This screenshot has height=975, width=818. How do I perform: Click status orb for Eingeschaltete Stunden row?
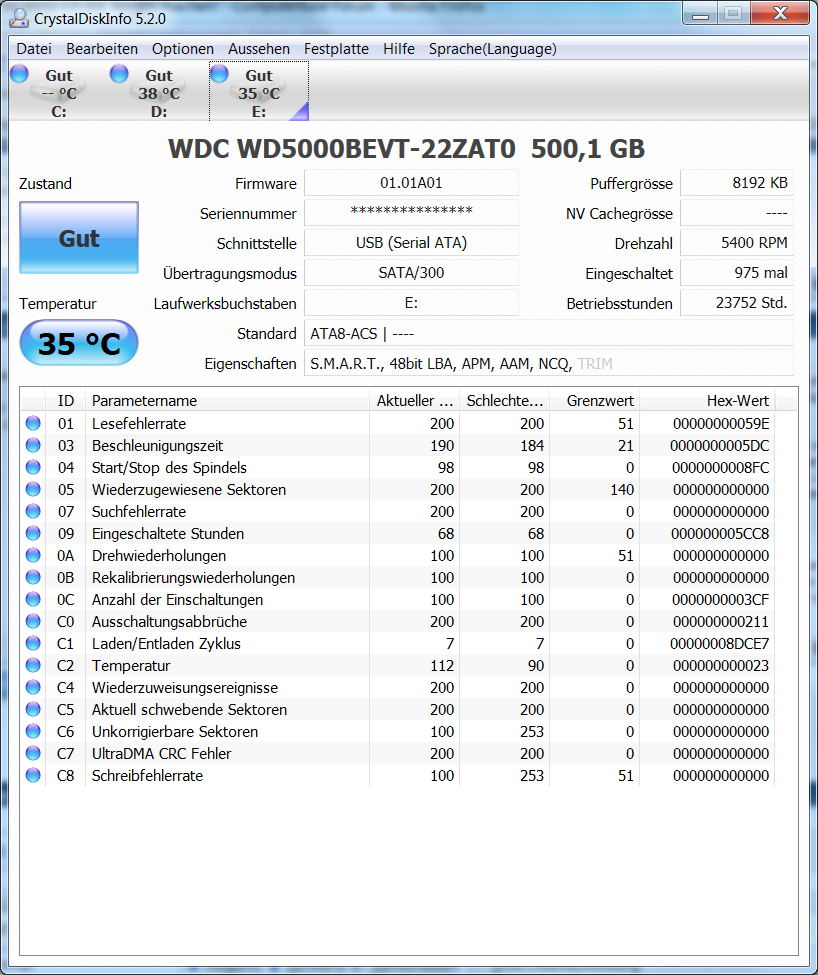point(33,534)
